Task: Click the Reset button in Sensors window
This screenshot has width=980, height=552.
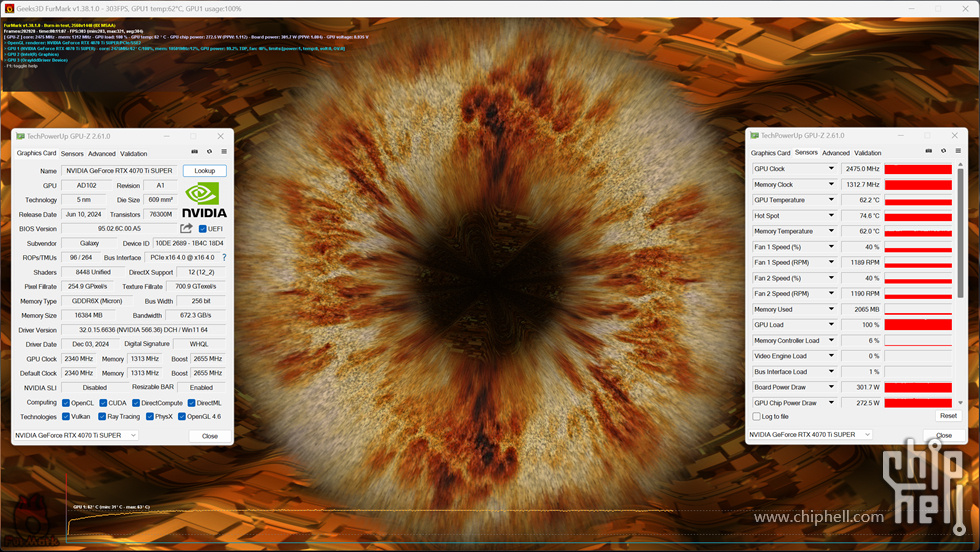Action: click(x=948, y=416)
